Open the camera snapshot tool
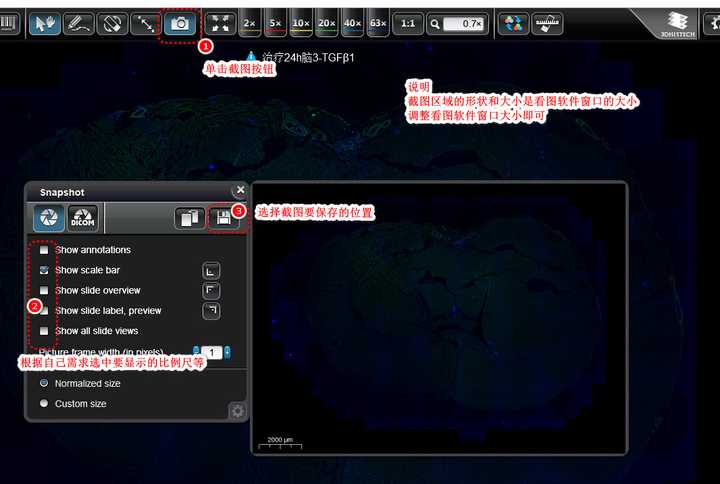The height and width of the screenshot is (484, 720). 180,23
